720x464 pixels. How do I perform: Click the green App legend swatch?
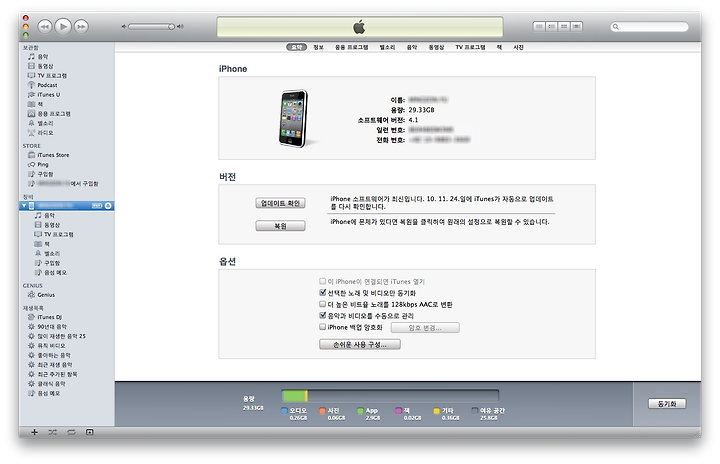click(360, 411)
